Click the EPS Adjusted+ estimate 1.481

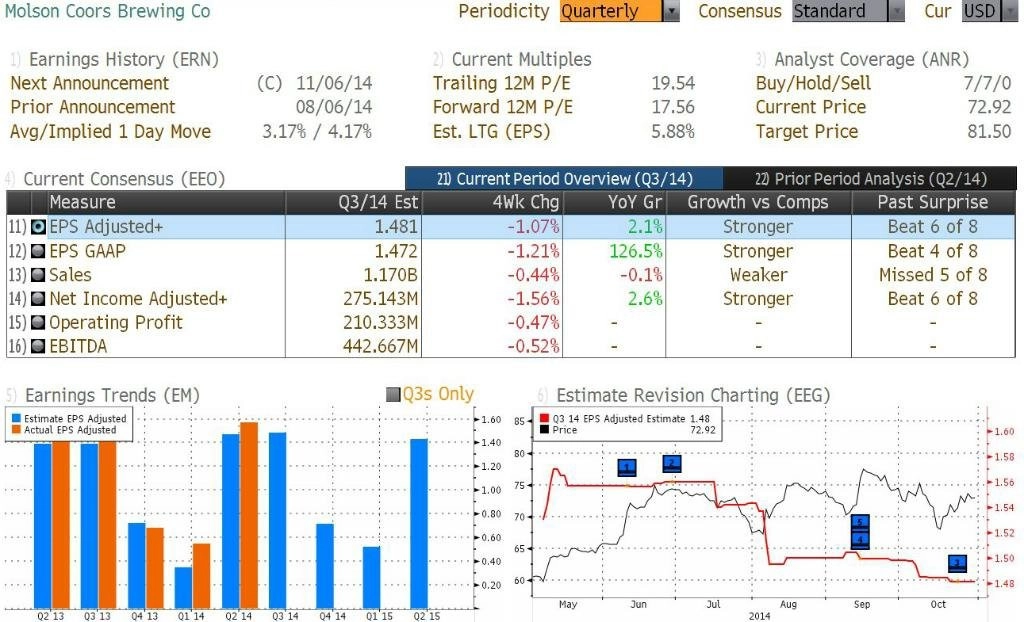point(396,227)
